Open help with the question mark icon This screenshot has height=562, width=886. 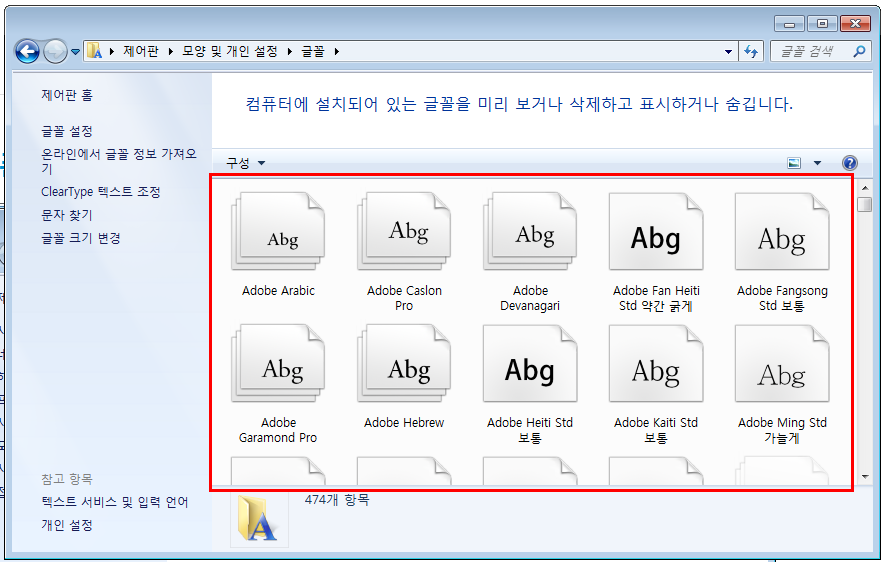click(849, 163)
